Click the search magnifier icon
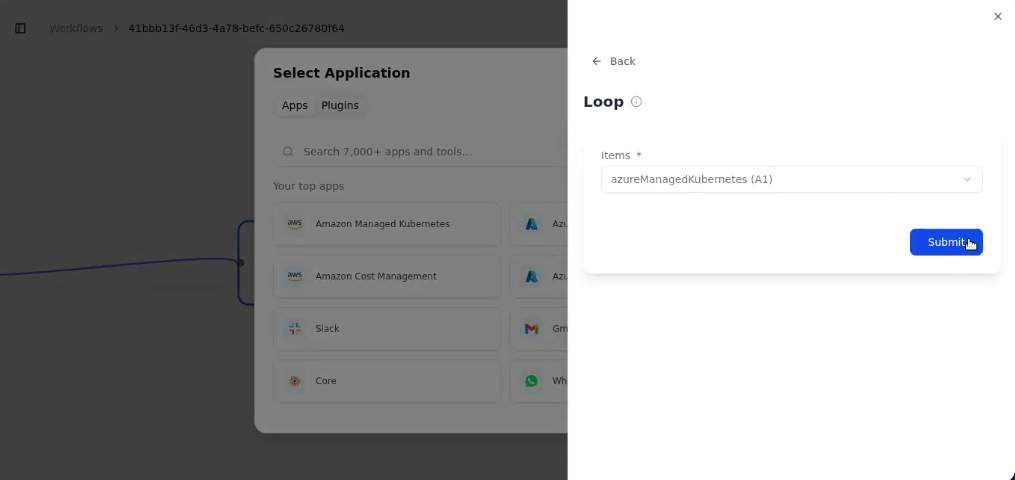The image size is (1015, 480). click(x=288, y=152)
